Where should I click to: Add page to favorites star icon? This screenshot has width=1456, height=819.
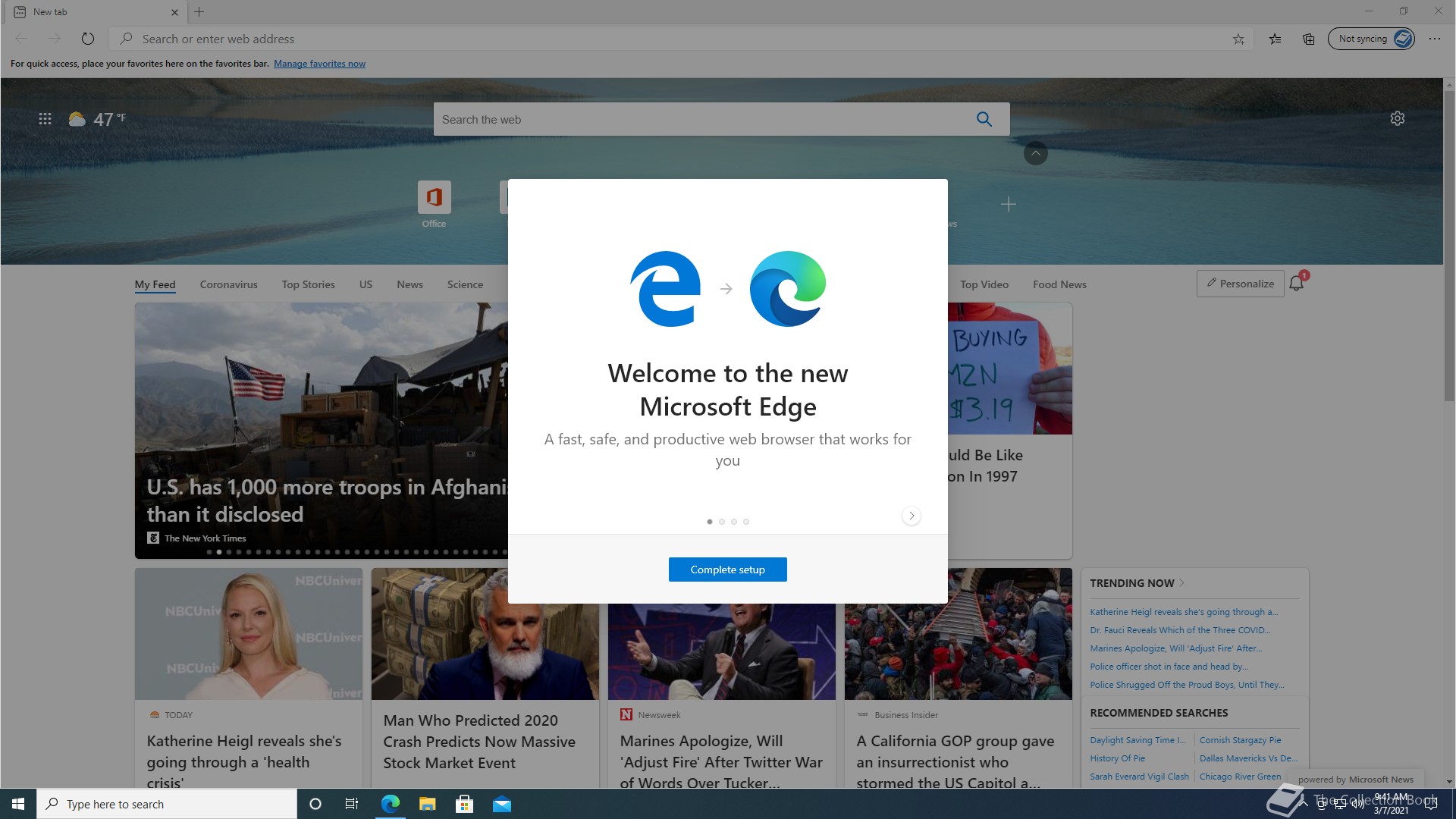pos(1238,39)
